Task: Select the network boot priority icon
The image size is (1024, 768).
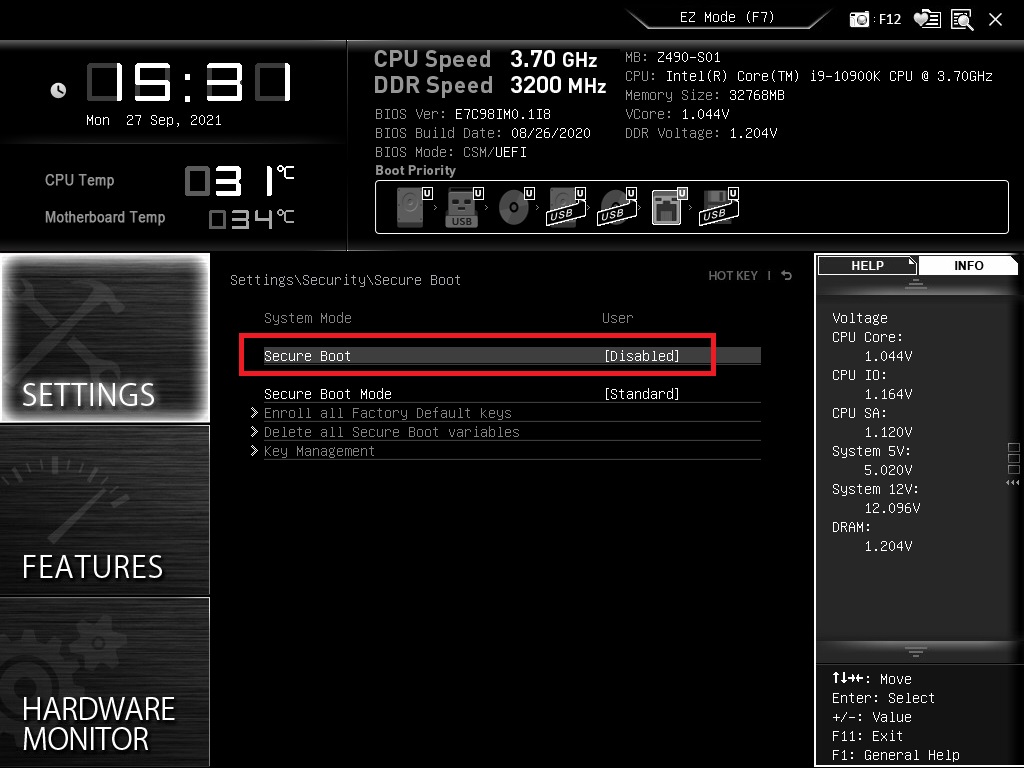Action: 669,207
